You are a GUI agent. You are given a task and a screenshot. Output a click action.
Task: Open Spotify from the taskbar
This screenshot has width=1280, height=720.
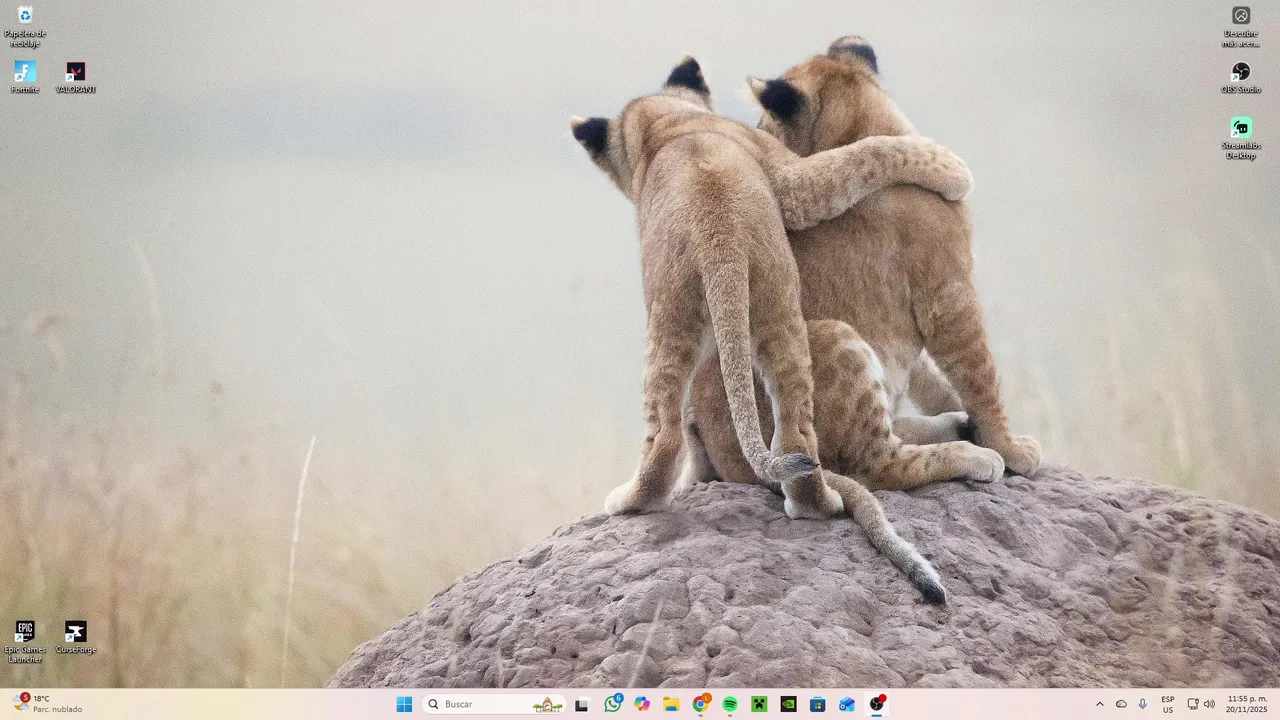[730, 704]
